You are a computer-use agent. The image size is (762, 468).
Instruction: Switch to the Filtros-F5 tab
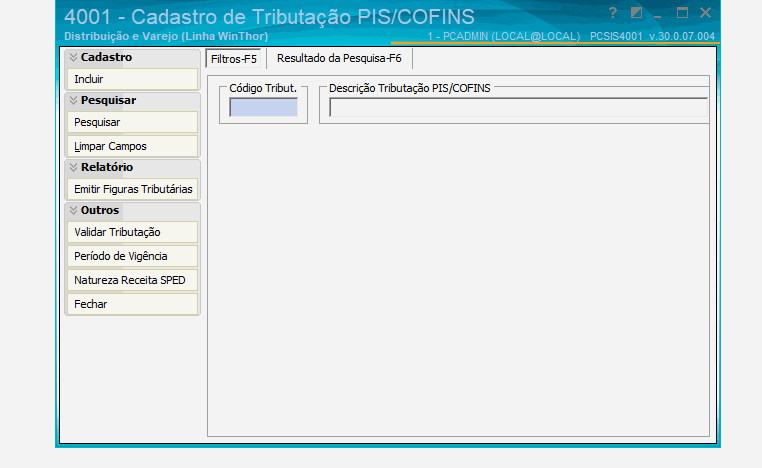pos(233,59)
